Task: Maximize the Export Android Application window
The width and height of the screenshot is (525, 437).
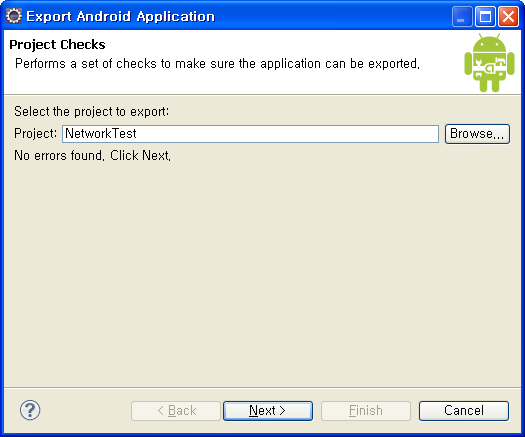Action: click(485, 16)
